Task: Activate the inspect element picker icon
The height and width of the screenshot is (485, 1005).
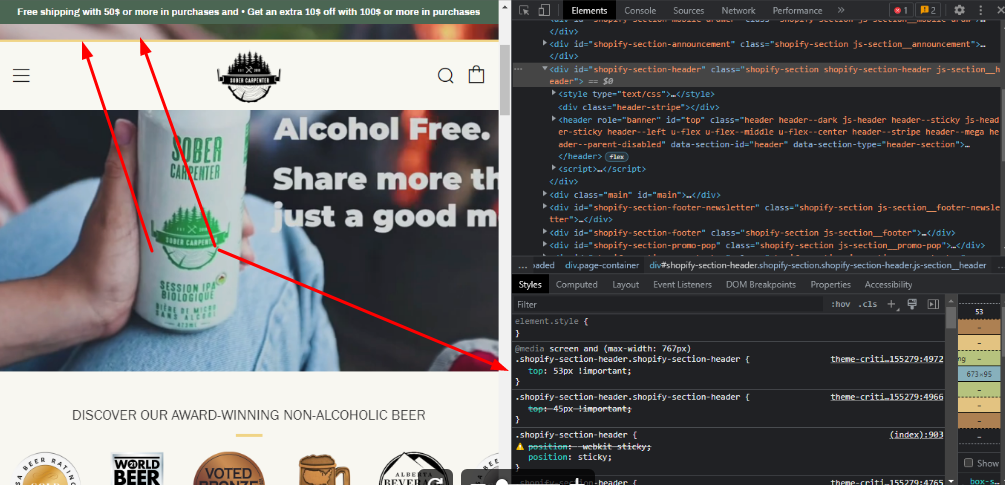Action: point(524,10)
